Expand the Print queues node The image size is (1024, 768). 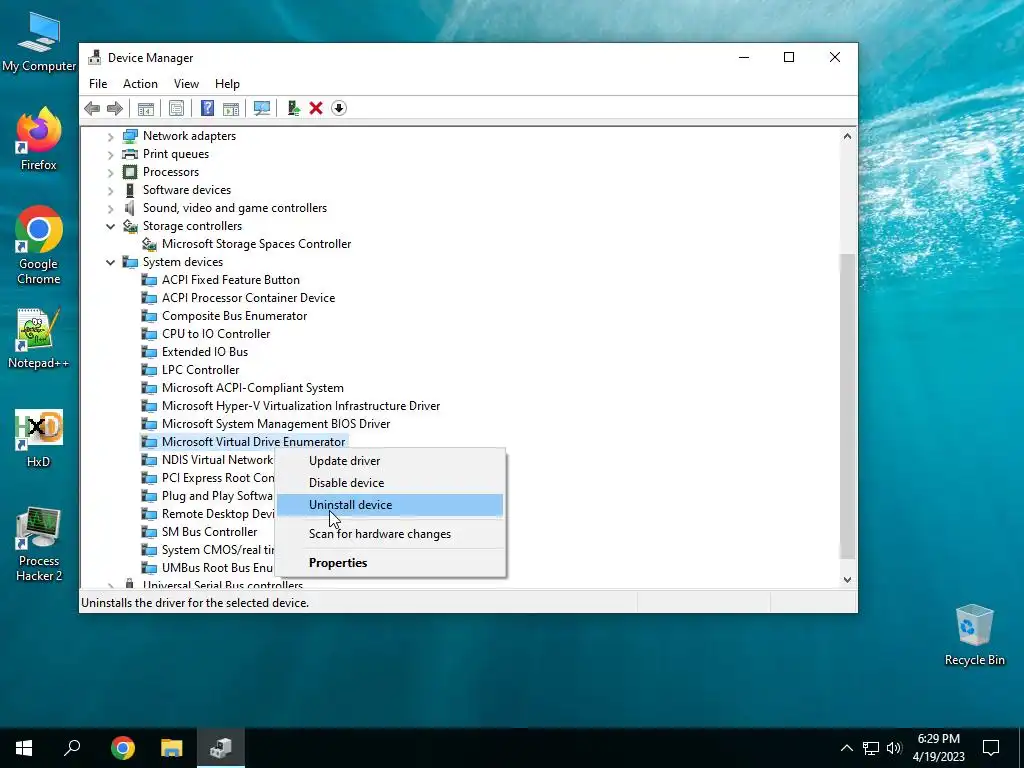(110, 155)
